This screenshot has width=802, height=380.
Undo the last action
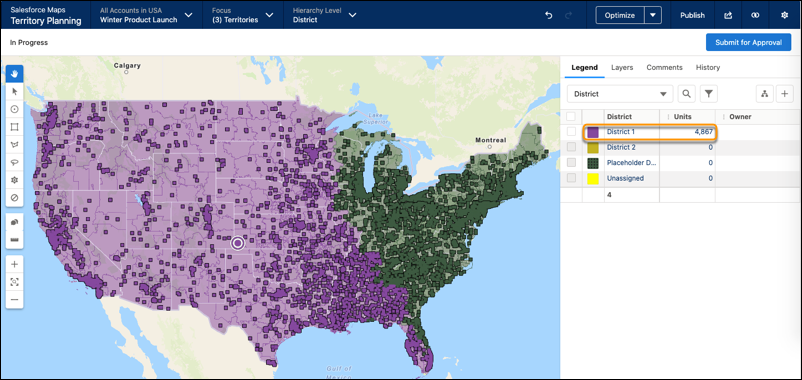click(x=549, y=15)
